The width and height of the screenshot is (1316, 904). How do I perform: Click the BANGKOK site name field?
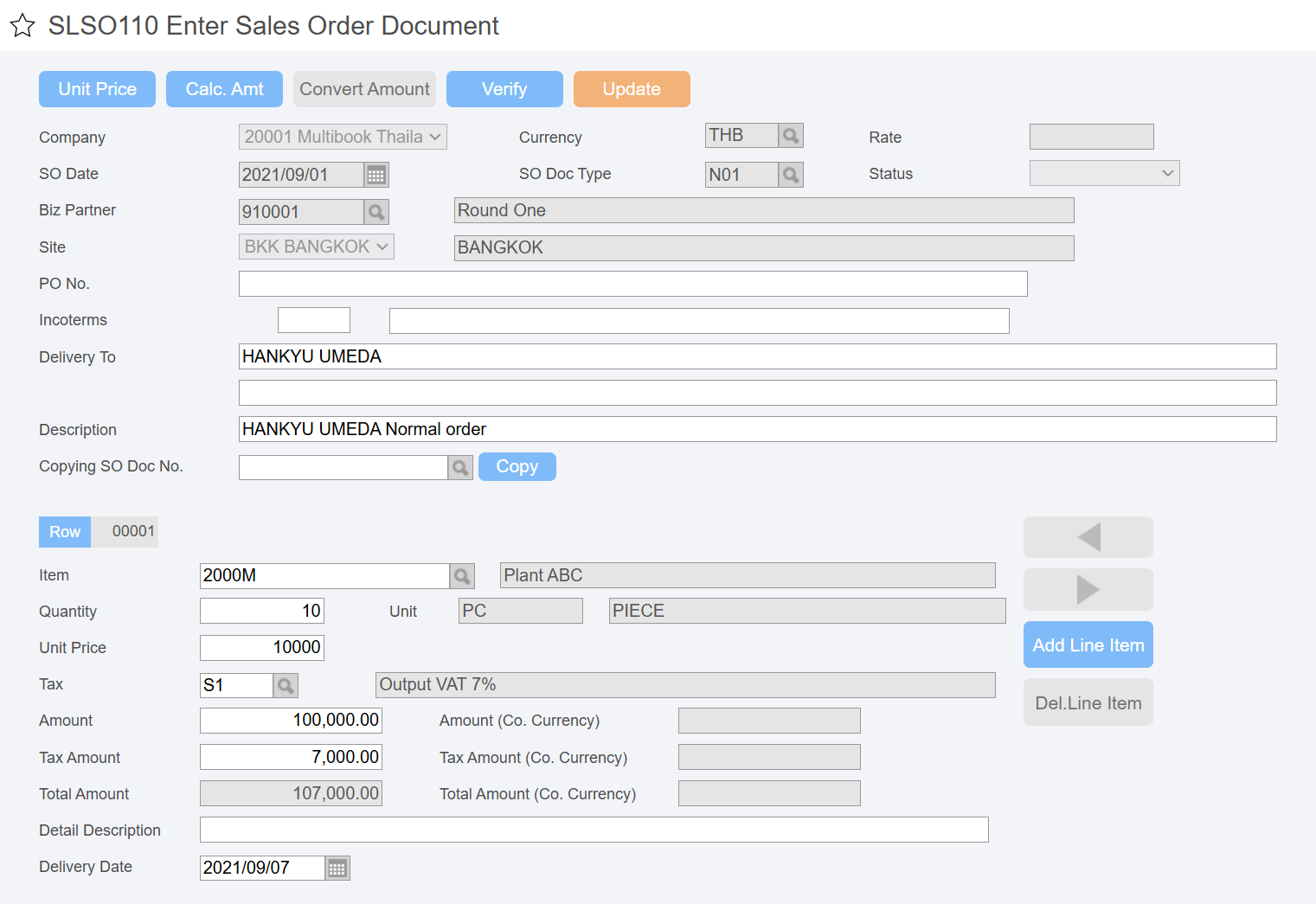coord(764,248)
